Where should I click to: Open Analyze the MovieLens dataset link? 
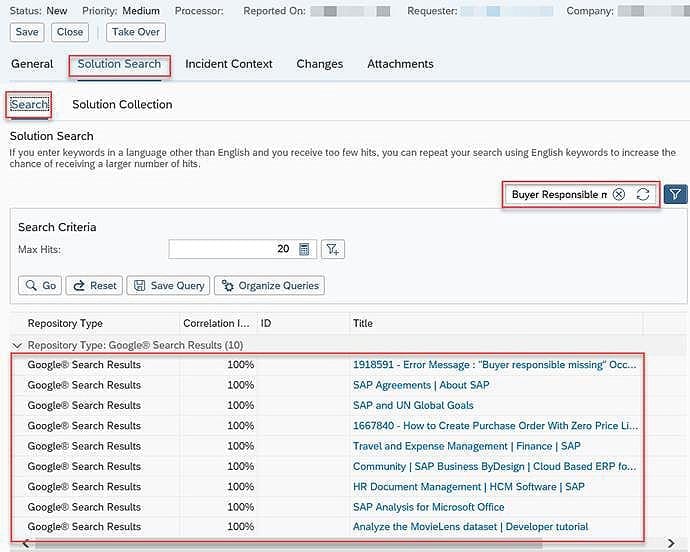(x=470, y=526)
